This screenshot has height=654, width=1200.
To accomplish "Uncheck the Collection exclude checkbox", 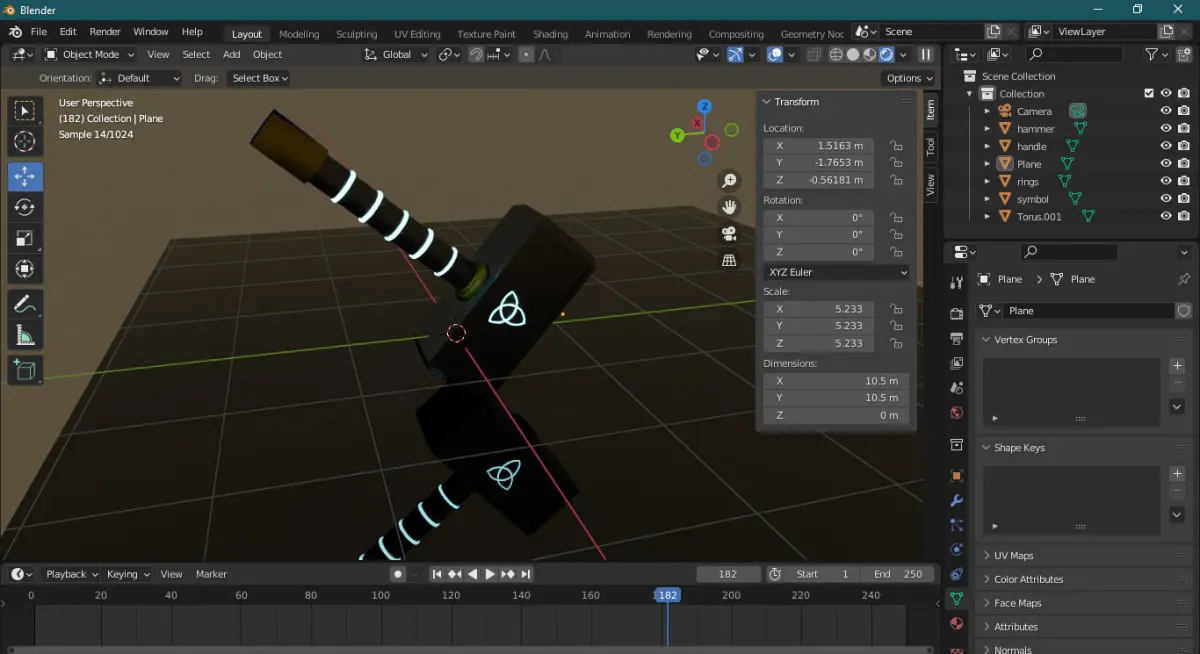I will coord(1149,93).
